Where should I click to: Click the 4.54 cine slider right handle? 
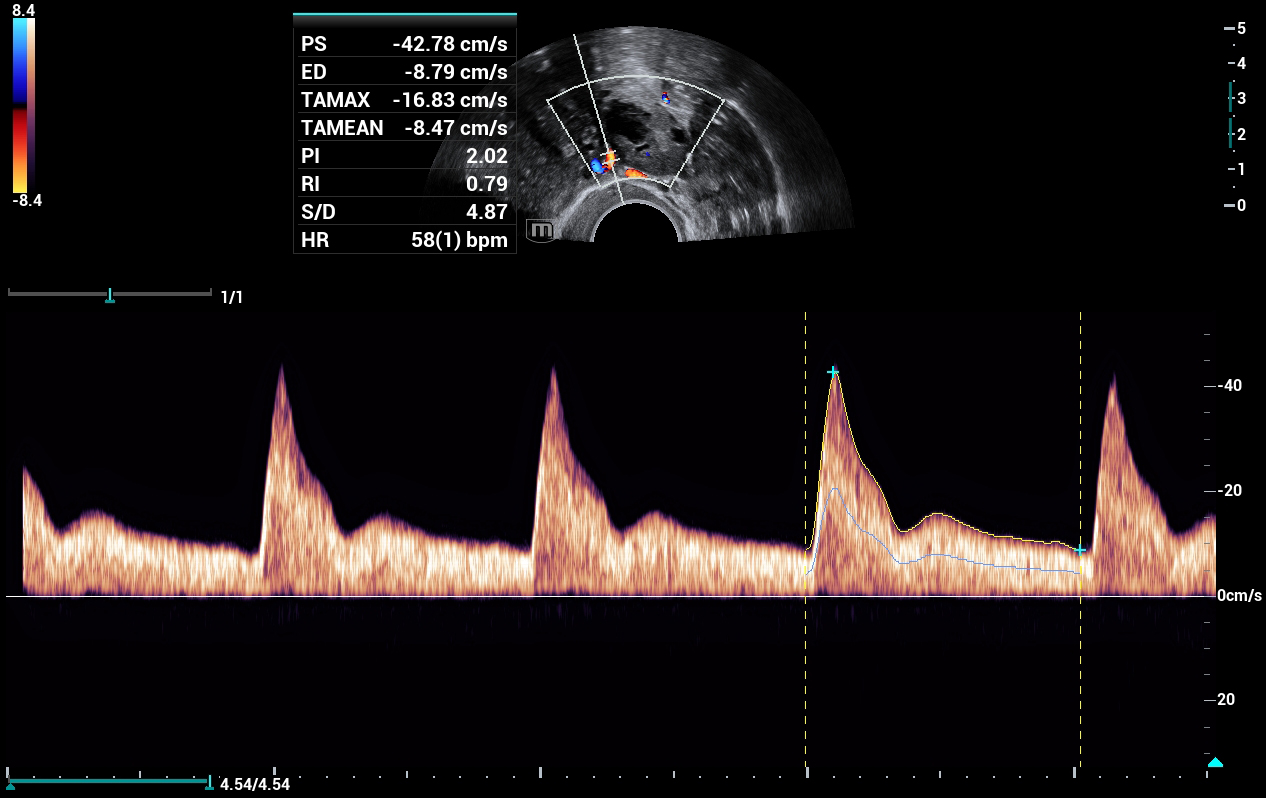click(x=208, y=784)
